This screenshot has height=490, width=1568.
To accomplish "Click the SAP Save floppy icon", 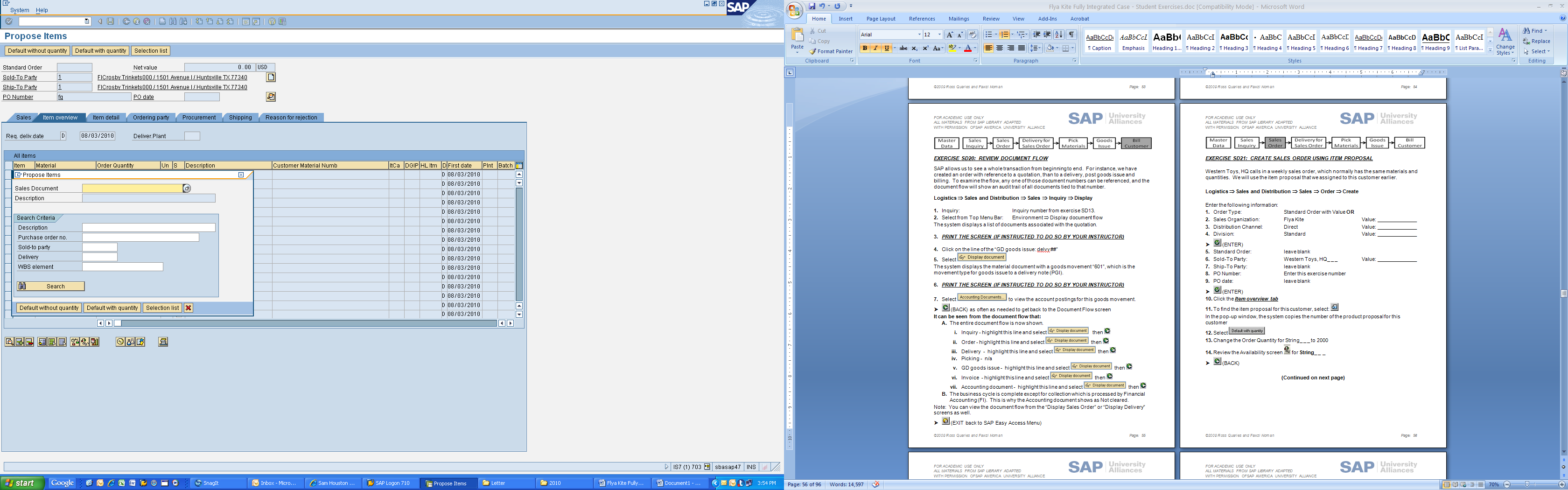I will click(x=110, y=21).
